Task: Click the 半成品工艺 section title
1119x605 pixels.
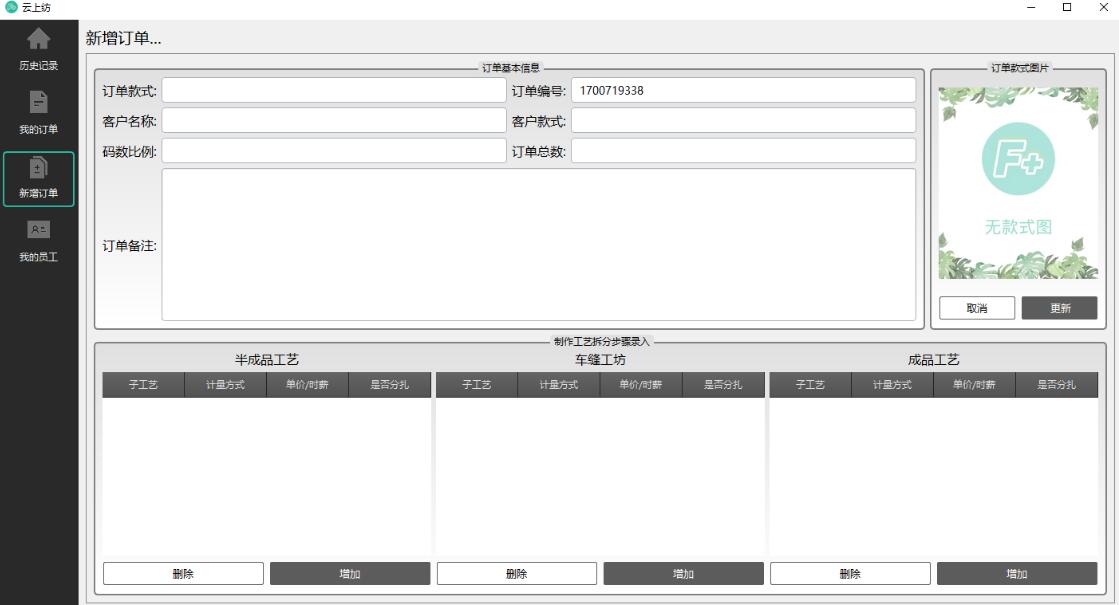Action: pos(267,360)
